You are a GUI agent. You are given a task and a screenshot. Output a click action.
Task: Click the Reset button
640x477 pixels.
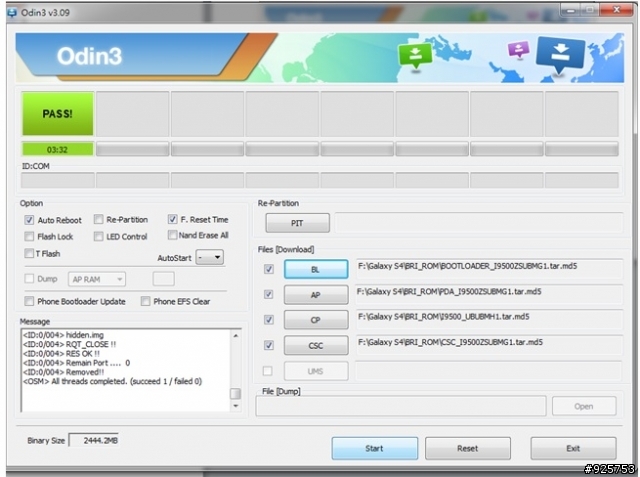pos(468,448)
